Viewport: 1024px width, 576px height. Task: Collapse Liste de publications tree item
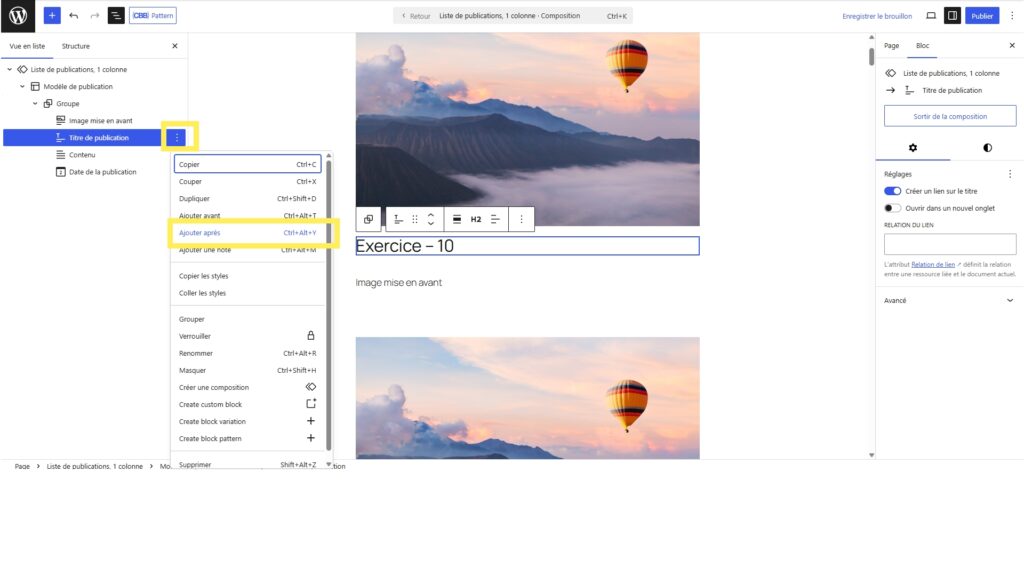click(x=10, y=69)
